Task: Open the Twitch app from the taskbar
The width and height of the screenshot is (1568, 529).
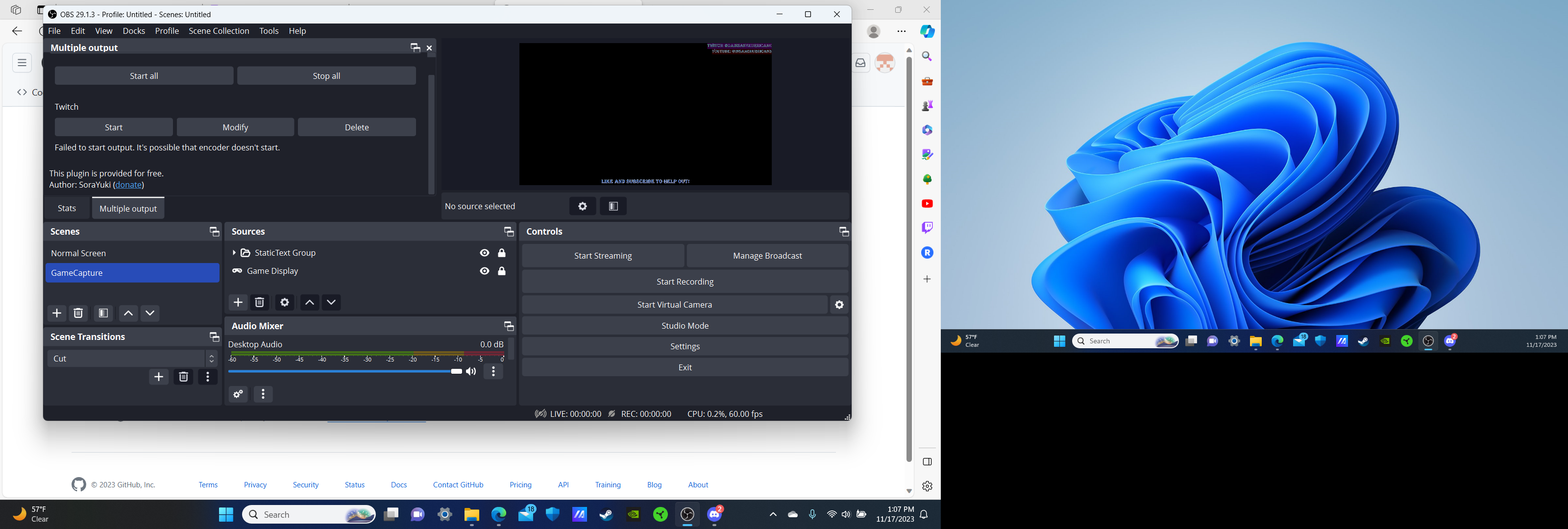Action: click(927, 228)
